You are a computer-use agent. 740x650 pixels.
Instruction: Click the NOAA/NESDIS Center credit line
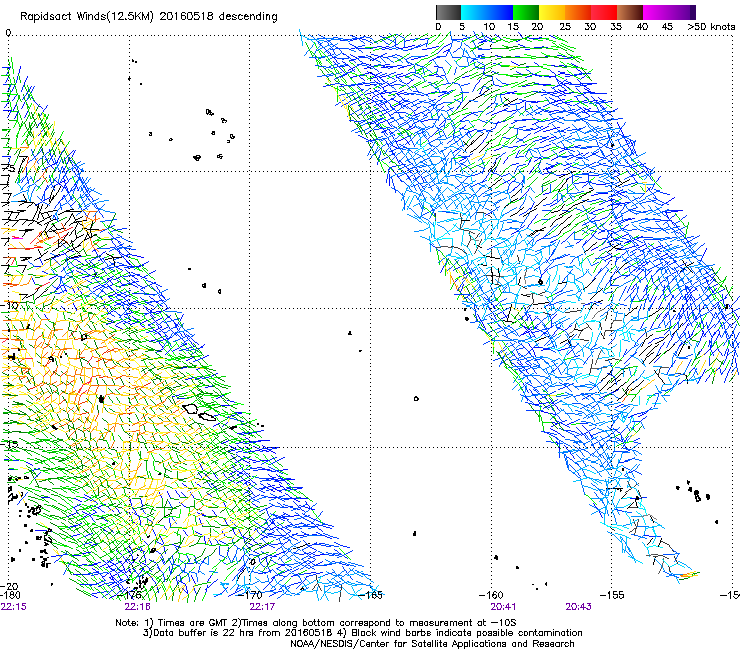coord(432,644)
